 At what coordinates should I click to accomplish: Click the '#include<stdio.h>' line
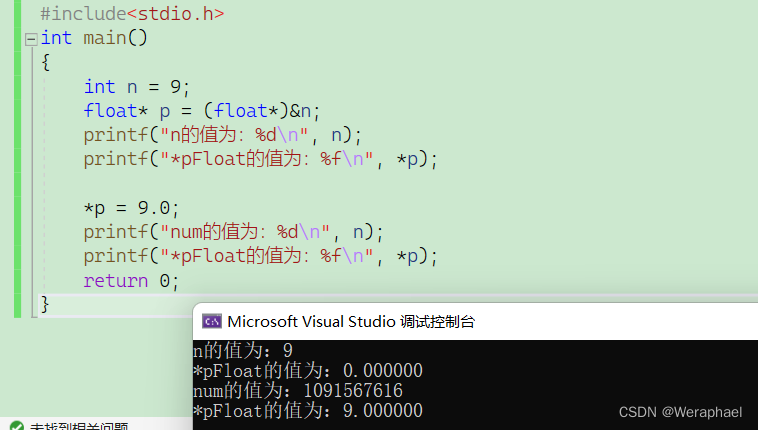coord(132,14)
